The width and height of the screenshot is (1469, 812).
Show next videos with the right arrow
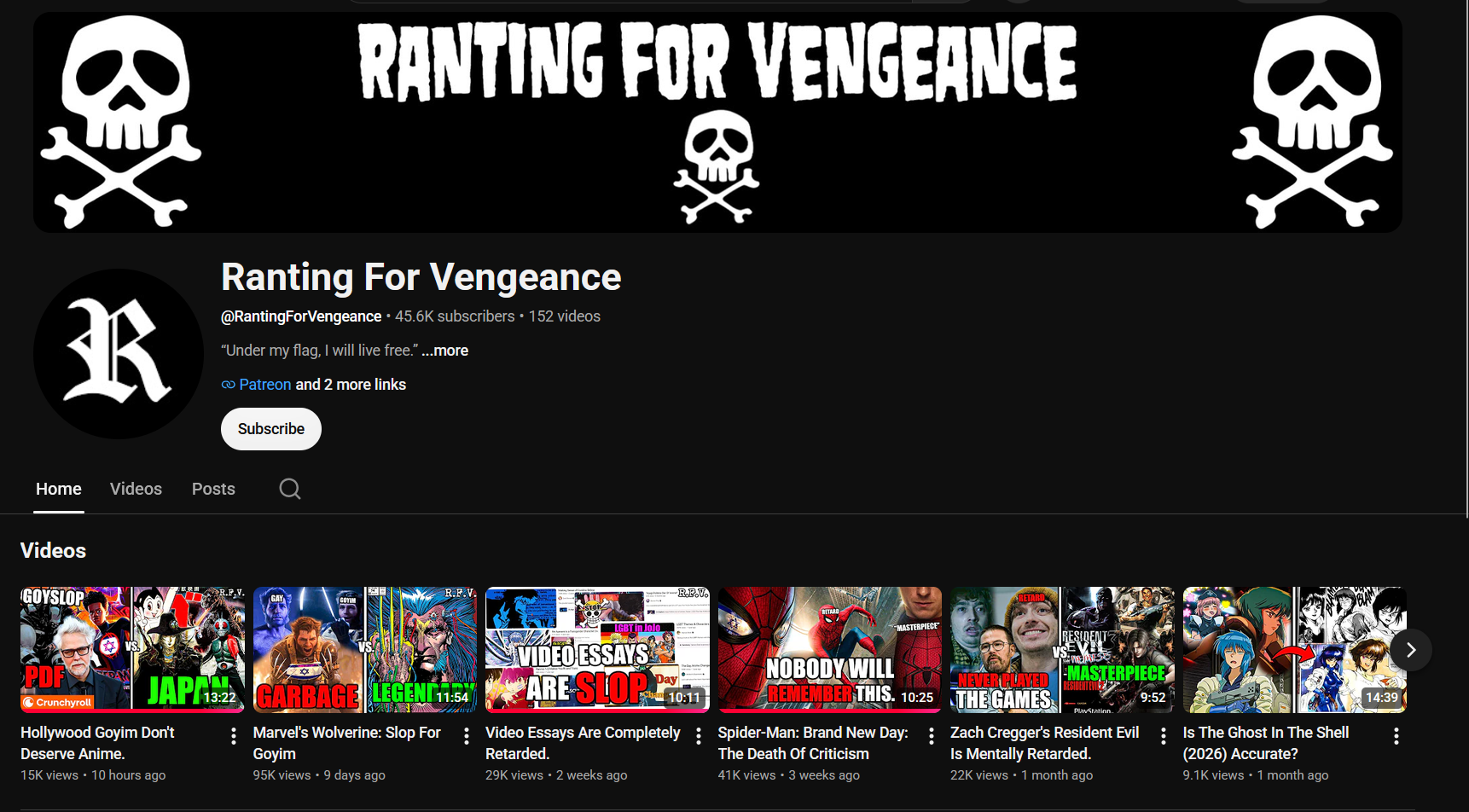[1411, 650]
